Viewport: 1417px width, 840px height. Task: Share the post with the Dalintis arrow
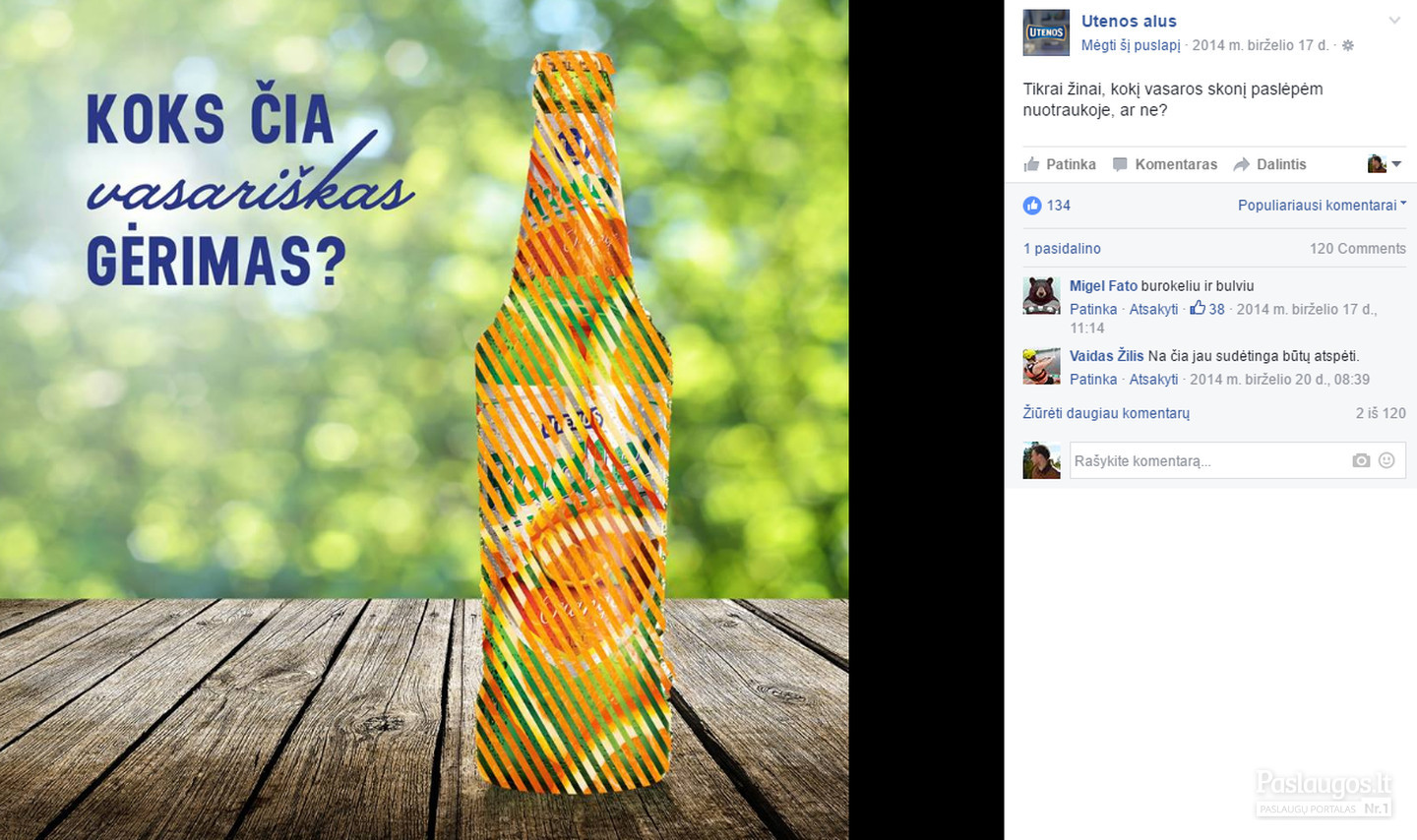click(x=1270, y=164)
